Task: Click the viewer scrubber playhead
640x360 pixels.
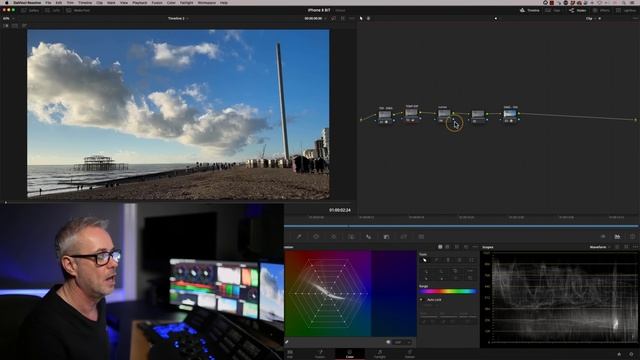Action: [6, 202]
